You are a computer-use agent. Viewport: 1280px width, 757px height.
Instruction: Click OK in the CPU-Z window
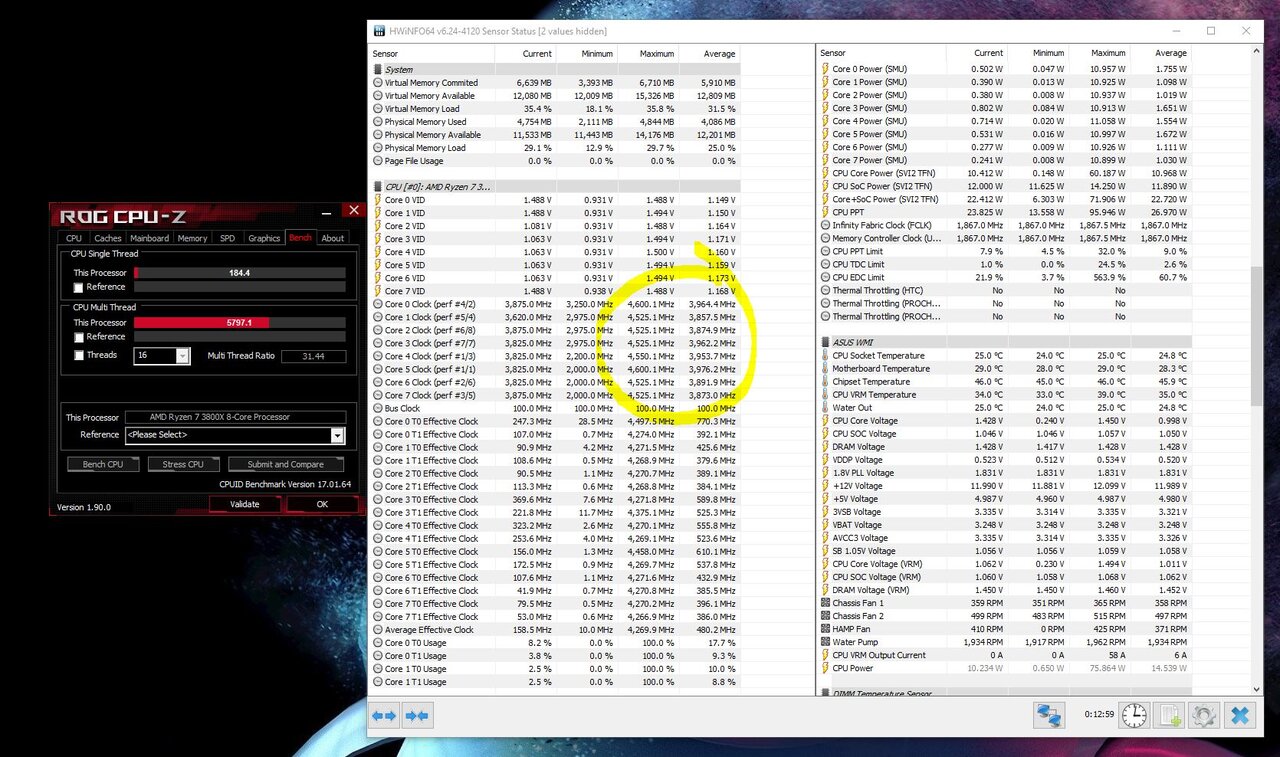322,504
